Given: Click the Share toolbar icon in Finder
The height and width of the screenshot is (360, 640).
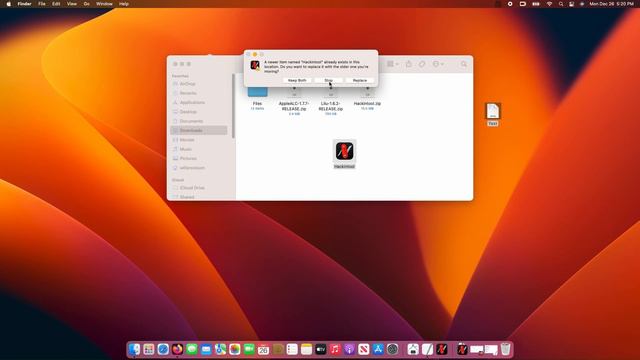Looking at the screenshot, I should coord(409,64).
